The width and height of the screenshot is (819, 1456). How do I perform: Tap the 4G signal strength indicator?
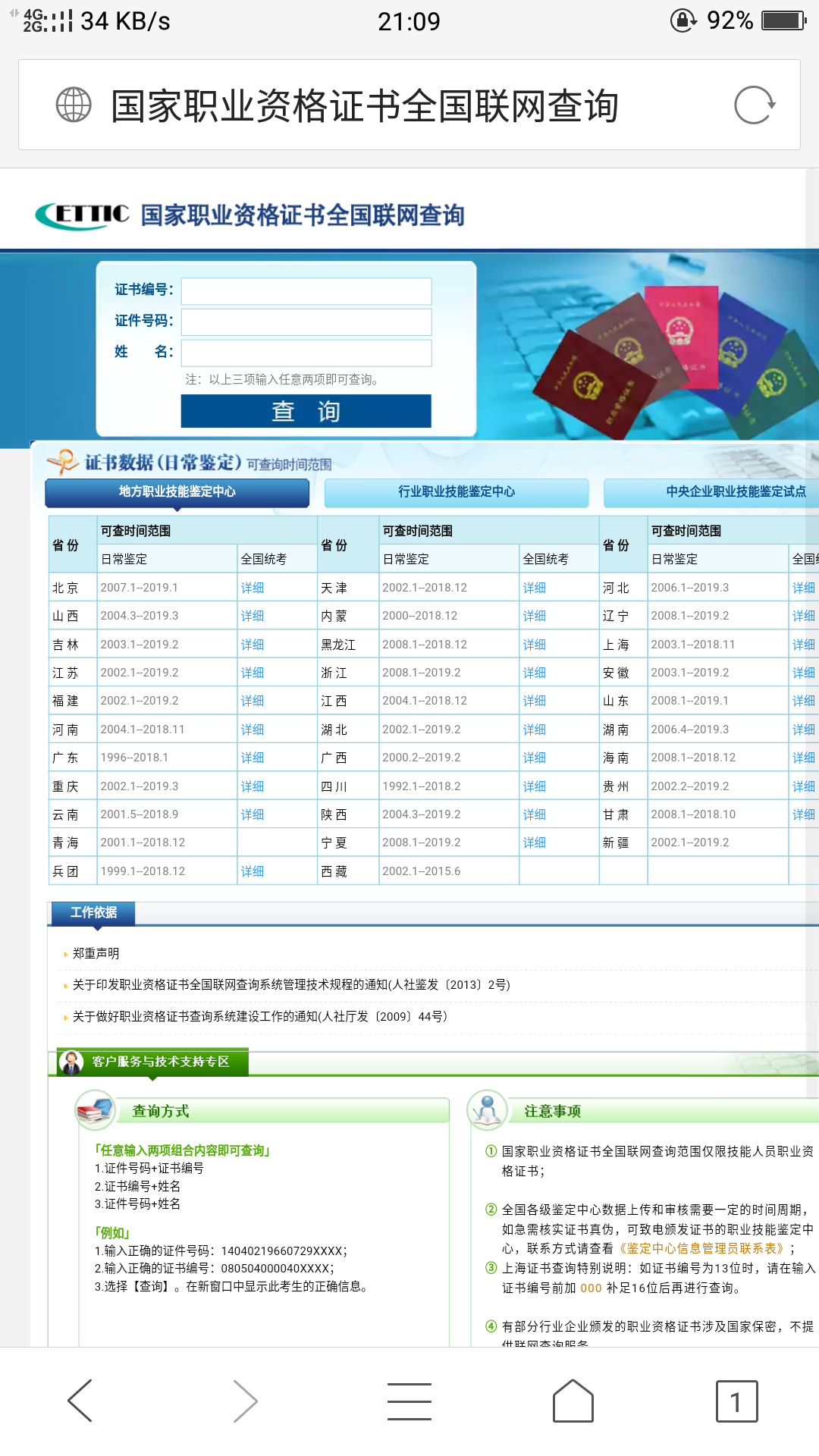[x=47, y=20]
